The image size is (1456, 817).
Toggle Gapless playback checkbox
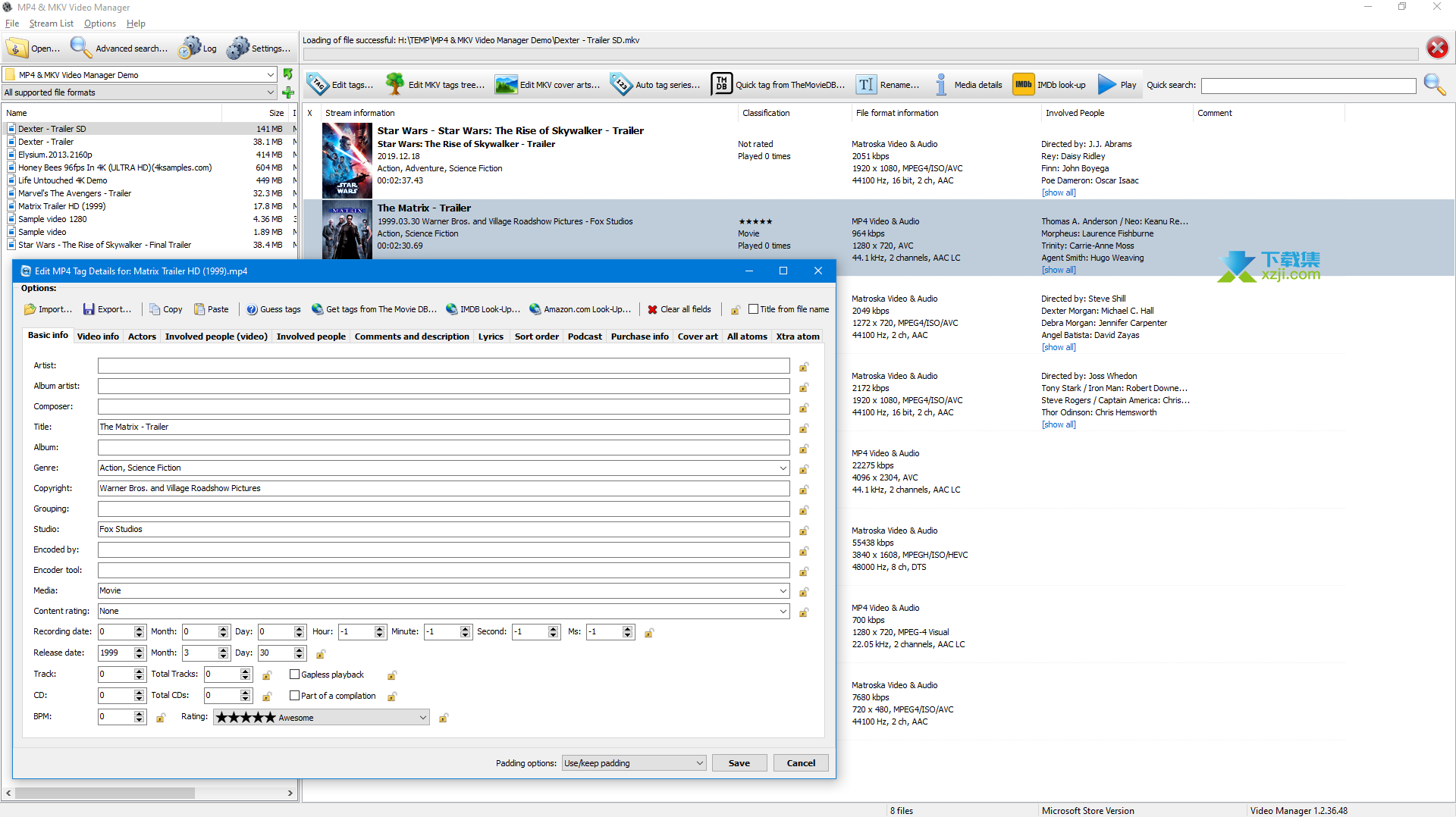tap(295, 675)
